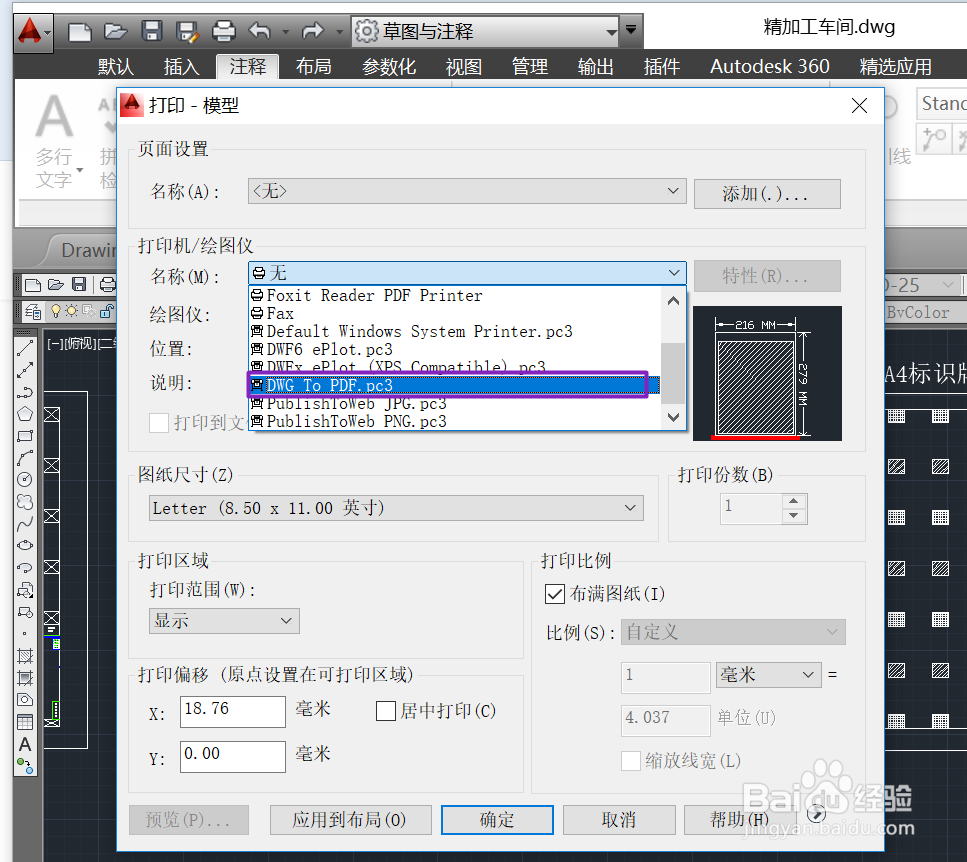Open the 默认 ribbon tab
Viewport: 967px width, 862px height.
pos(115,66)
